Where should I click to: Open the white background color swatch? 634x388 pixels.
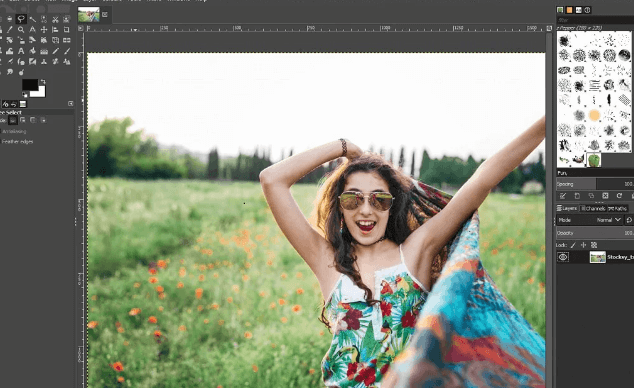coord(41,93)
